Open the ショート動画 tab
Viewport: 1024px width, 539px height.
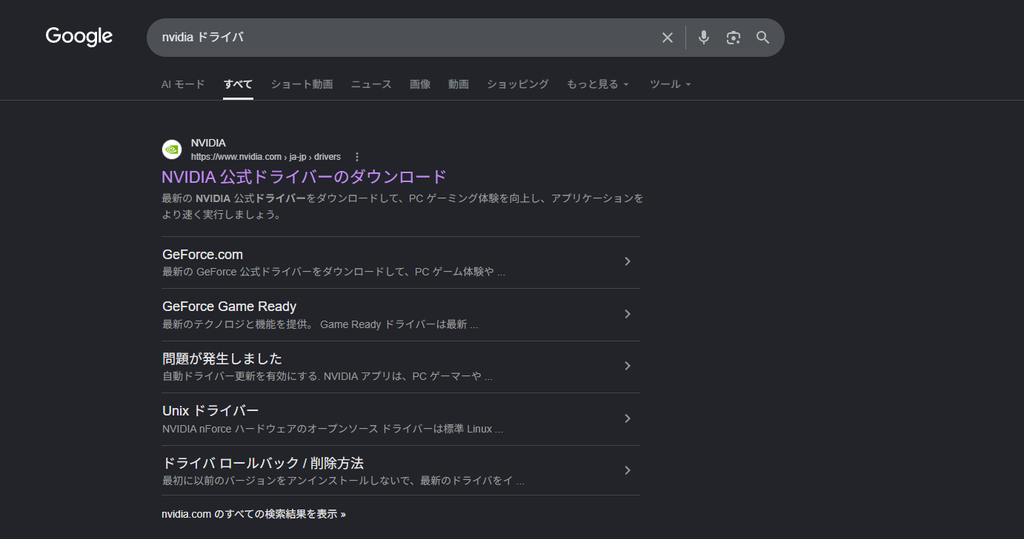(x=302, y=84)
